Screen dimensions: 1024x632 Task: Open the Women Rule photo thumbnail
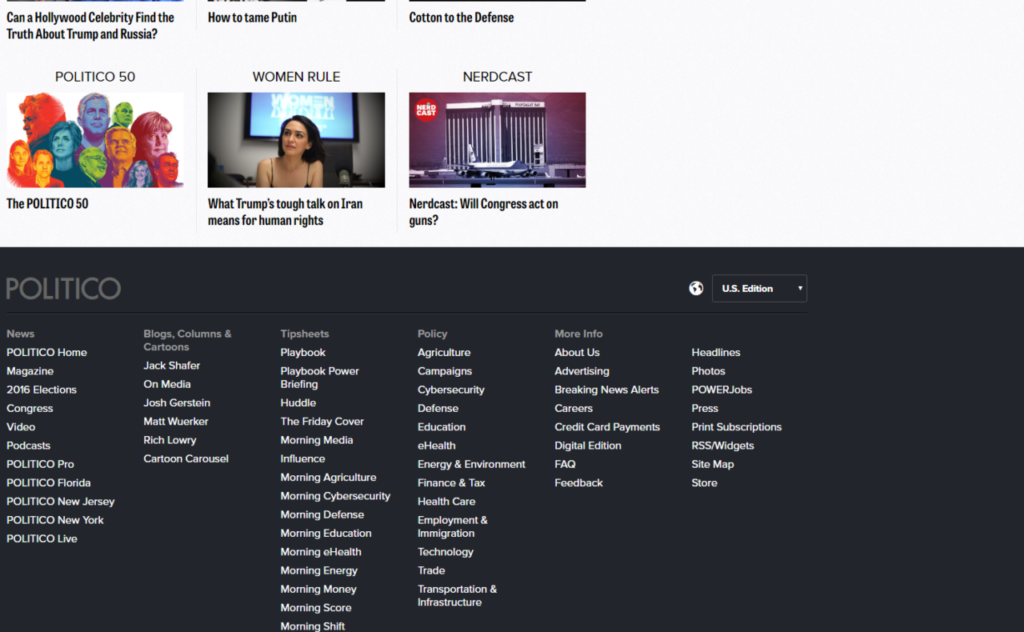296,140
